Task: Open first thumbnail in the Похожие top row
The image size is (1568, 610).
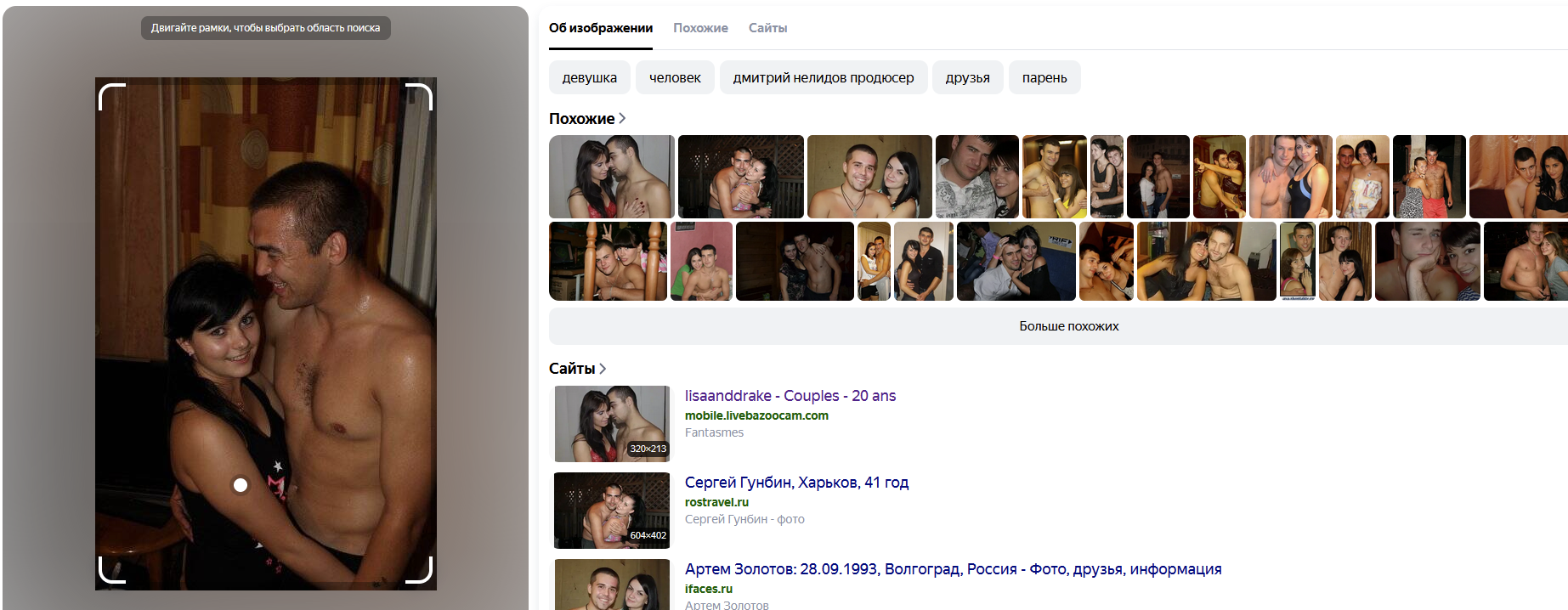Action: 612,177
